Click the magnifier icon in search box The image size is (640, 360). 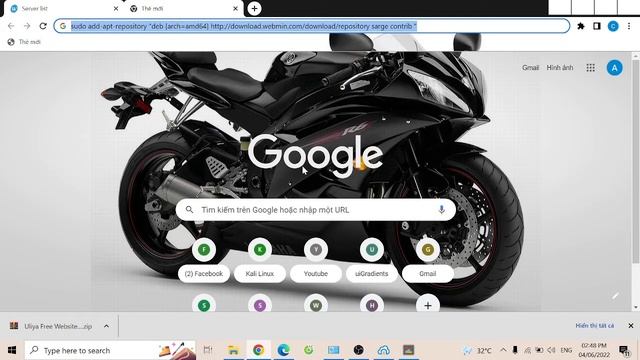[189, 210]
